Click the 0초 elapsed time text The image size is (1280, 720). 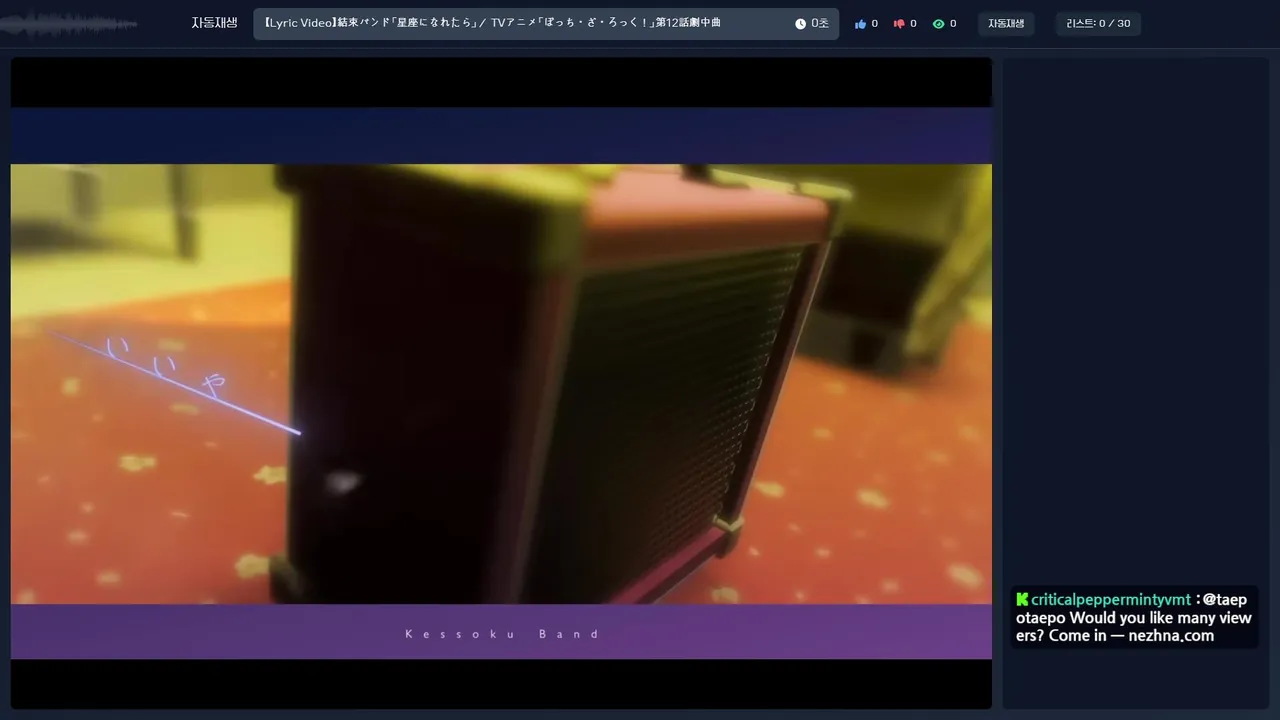point(820,24)
